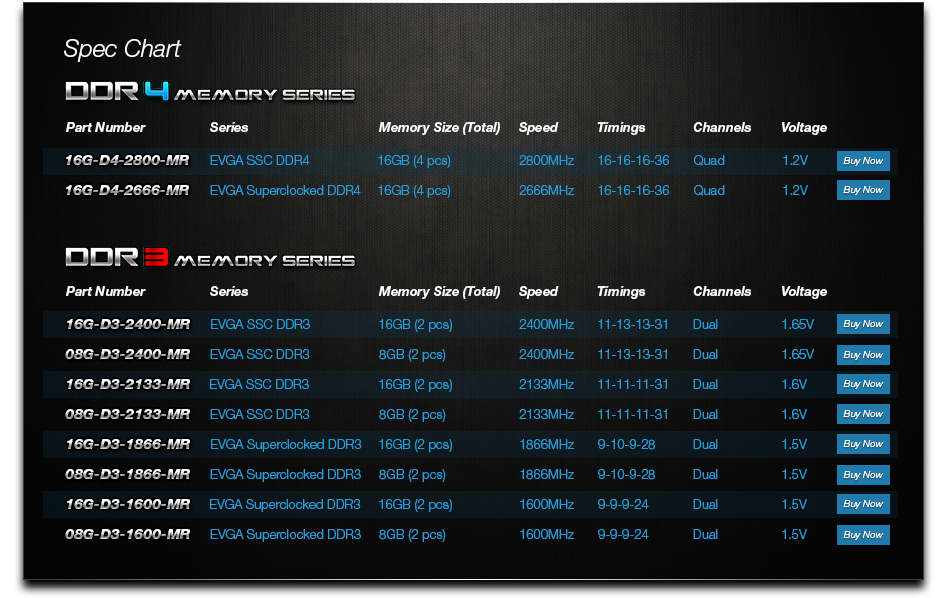This screenshot has width=948, height=598.
Task: Select part number 16G-D3-1866-MR
Action: (128, 444)
